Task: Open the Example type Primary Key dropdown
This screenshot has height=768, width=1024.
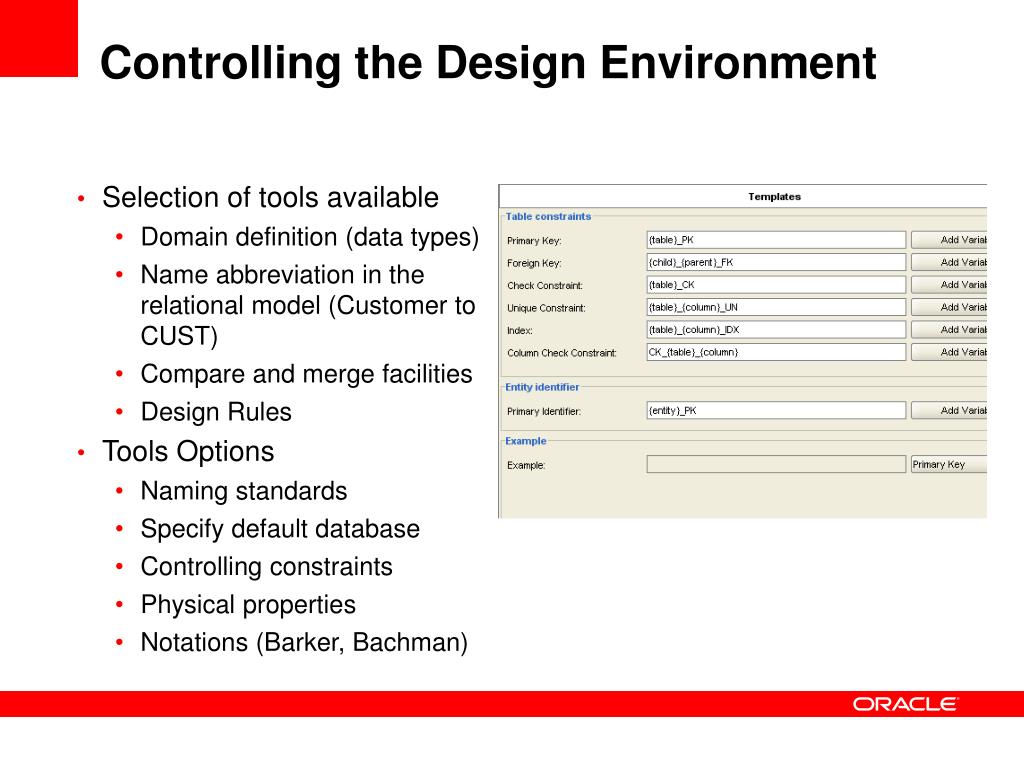Action: coord(949,464)
